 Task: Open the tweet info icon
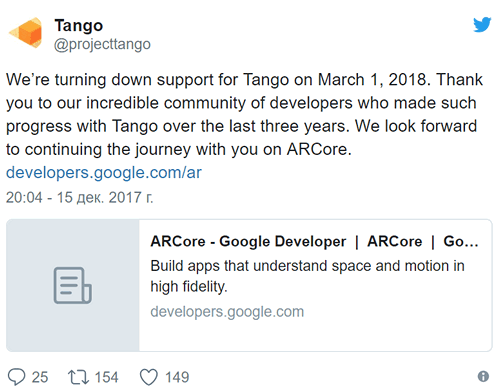(483, 377)
